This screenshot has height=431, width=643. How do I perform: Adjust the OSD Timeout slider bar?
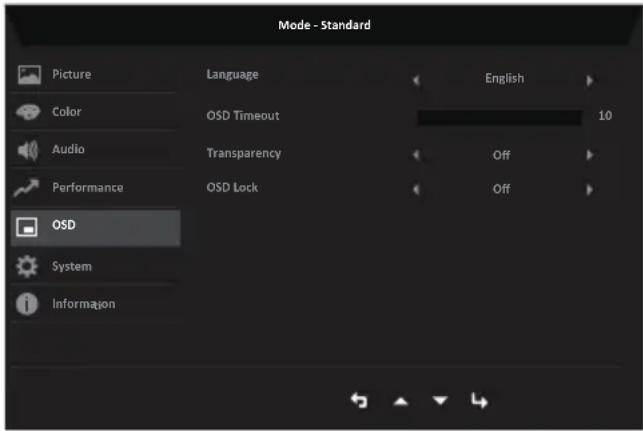pos(499,118)
